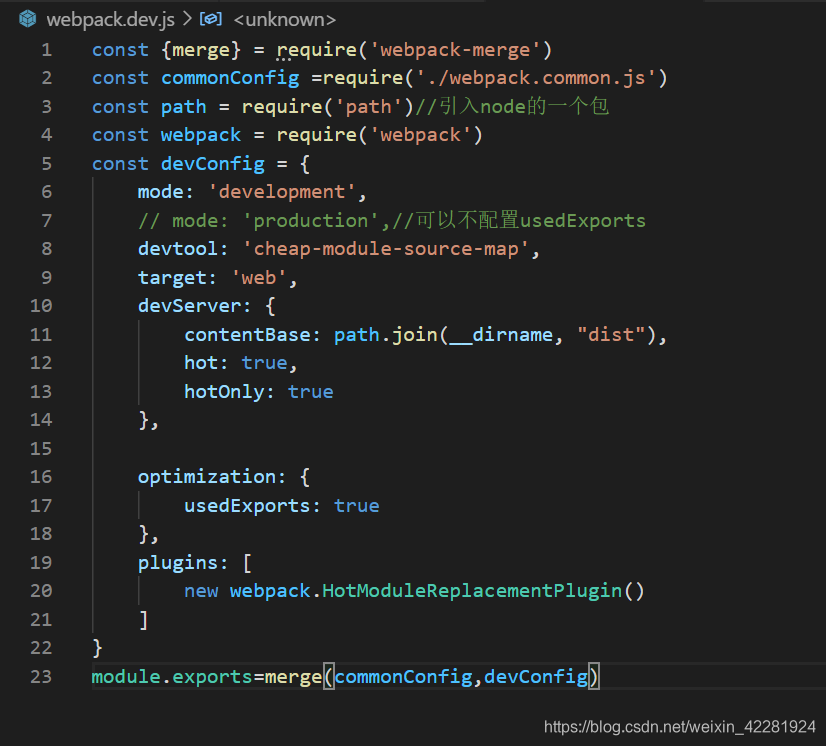The width and height of the screenshot is (826, 746).
Task: Click the merge call on line 23
Action: (x=293, y=676)
